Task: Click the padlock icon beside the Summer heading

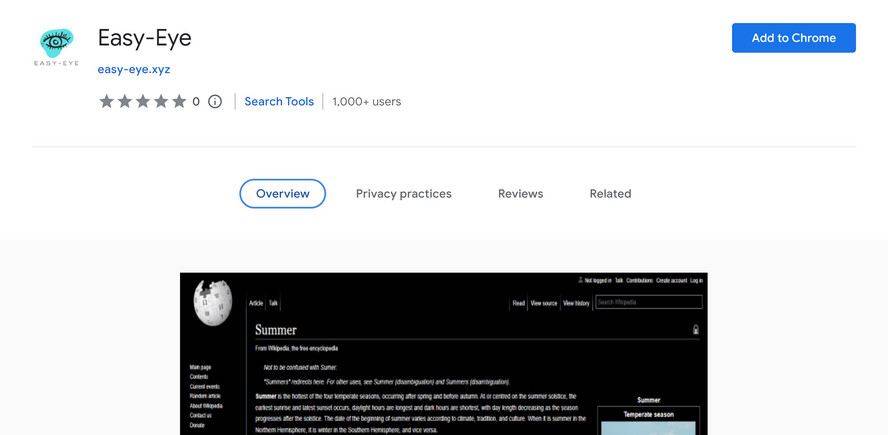Action: tap(696, 330)
